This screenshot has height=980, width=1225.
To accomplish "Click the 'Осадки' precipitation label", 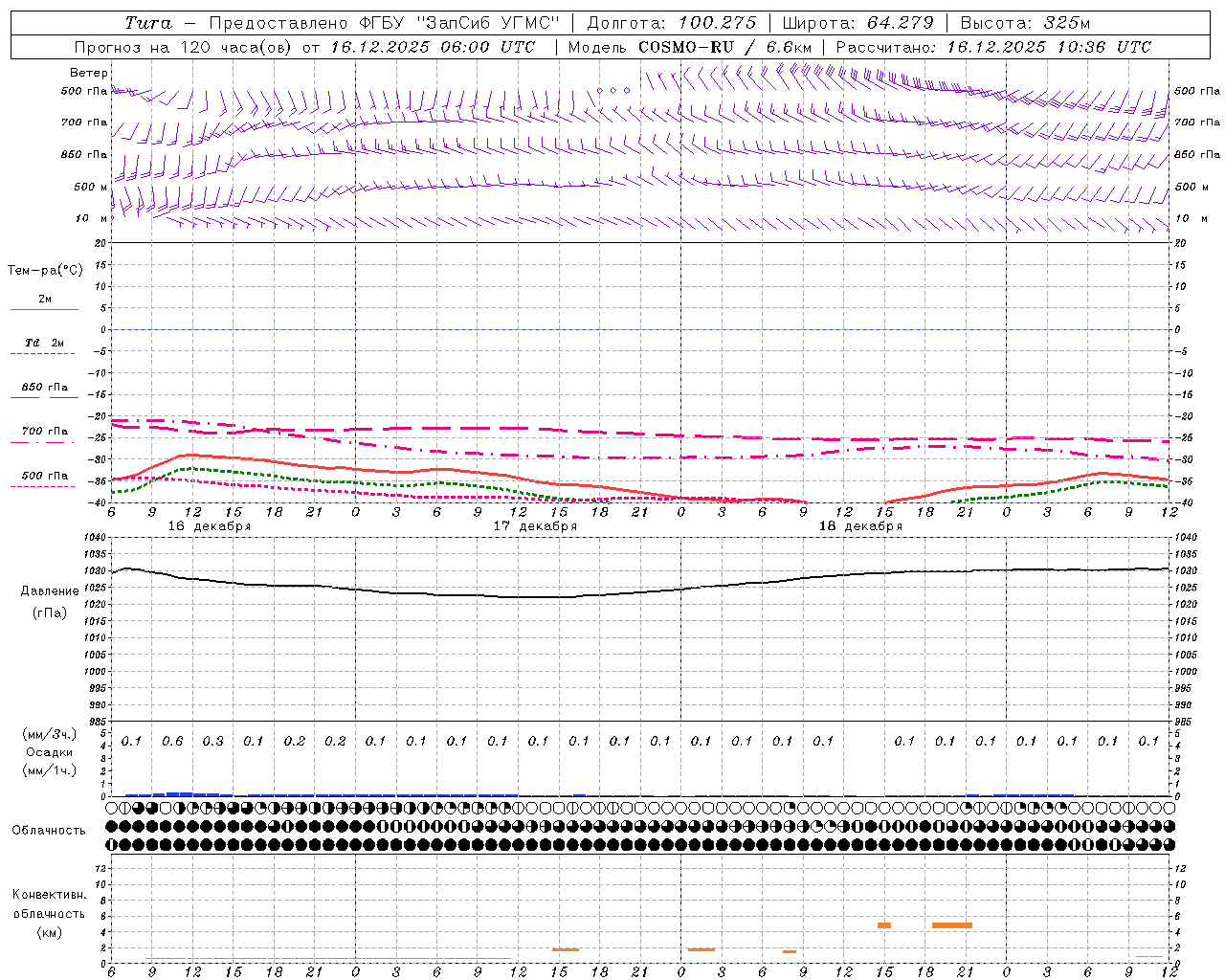I will tap(50, 752).
